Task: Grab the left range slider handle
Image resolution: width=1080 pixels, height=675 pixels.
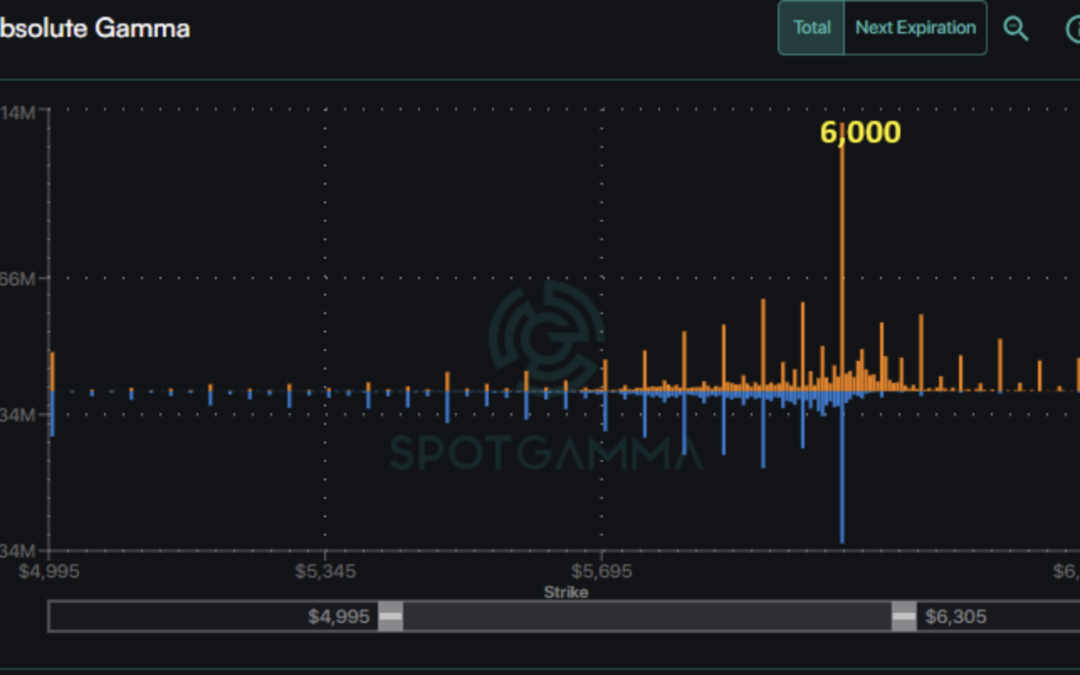Action: [391, 616]
